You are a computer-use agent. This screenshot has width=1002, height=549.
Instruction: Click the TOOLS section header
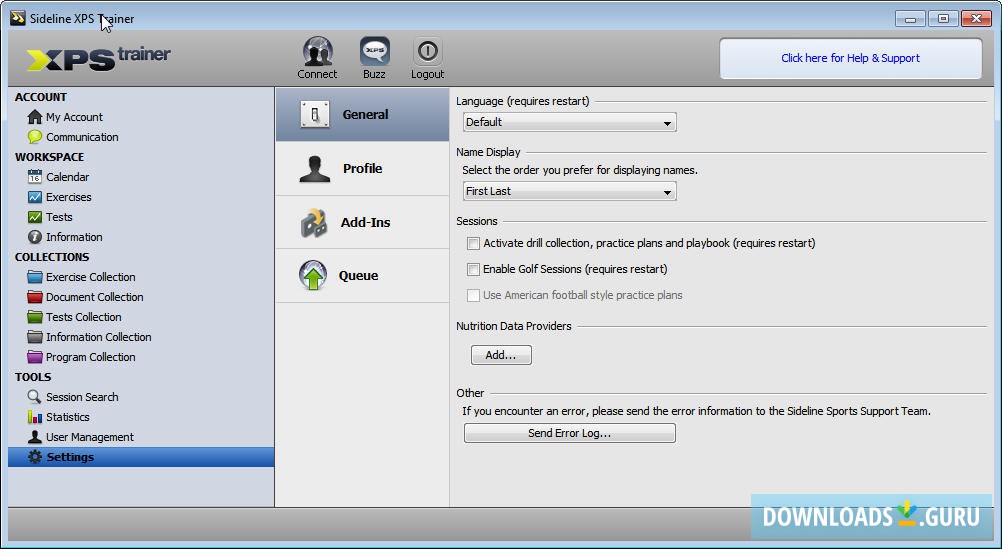[x=33, y=377]
